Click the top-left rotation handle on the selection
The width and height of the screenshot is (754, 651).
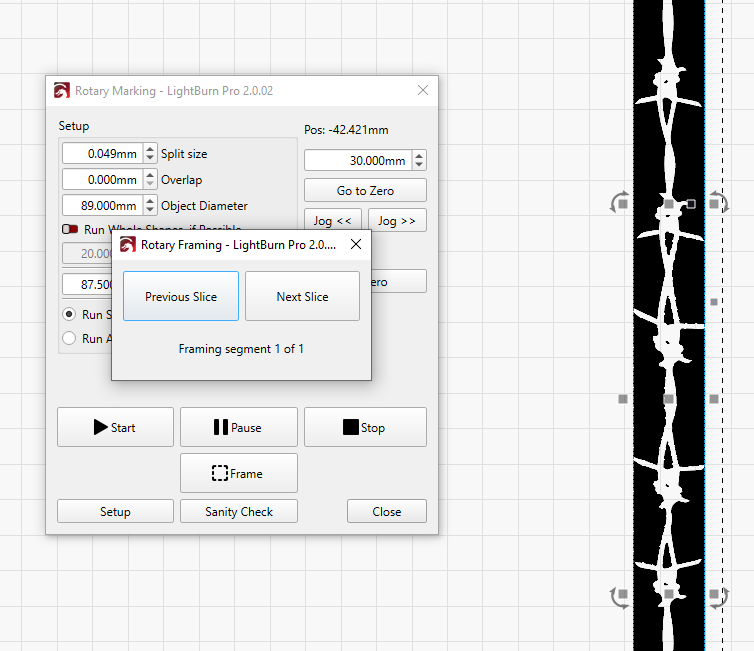click(x=618, y=203)
